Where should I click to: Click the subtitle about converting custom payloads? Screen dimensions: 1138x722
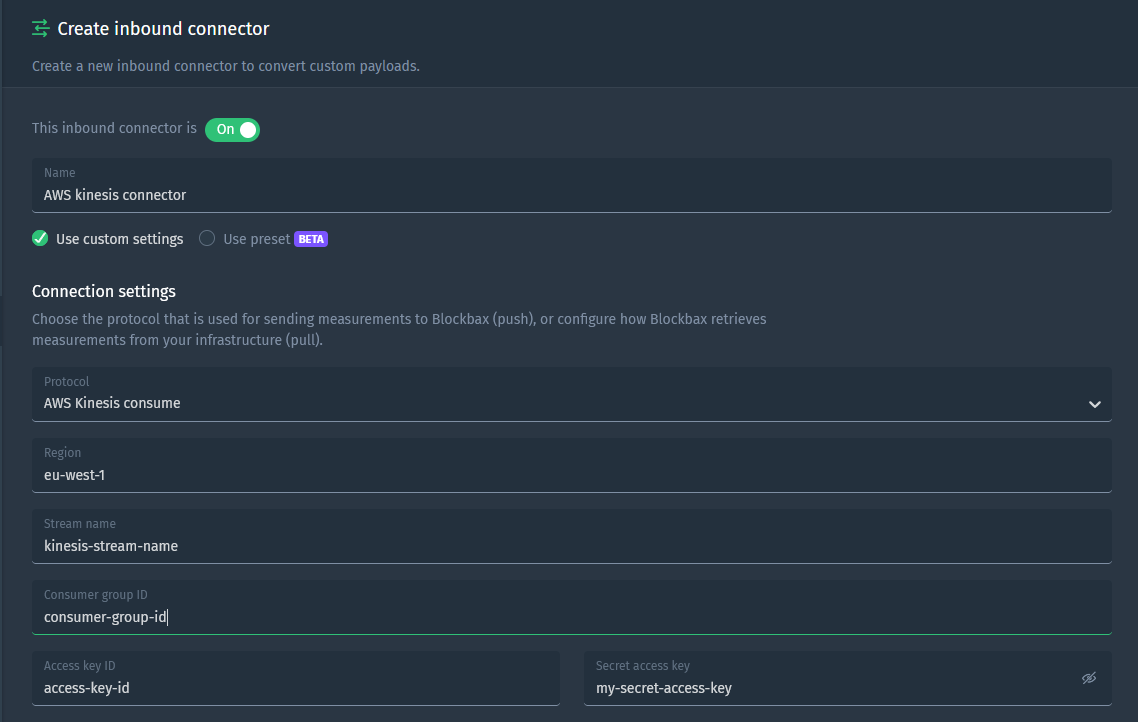click(x=226, y=66)
